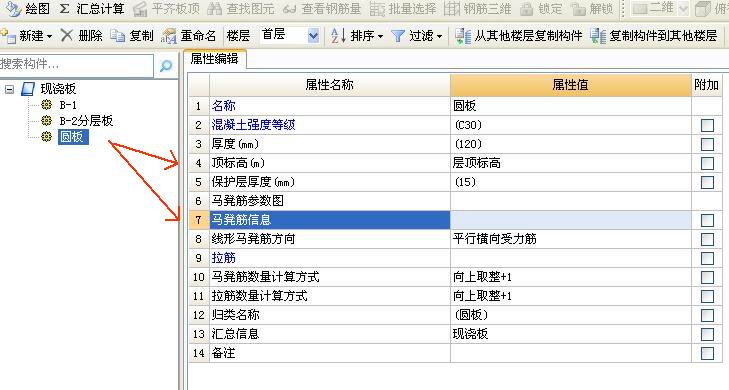Click the 属性值 column header
Image resolution: width=729 pixels, height=390 pixels.
click(x=570, y=85)
